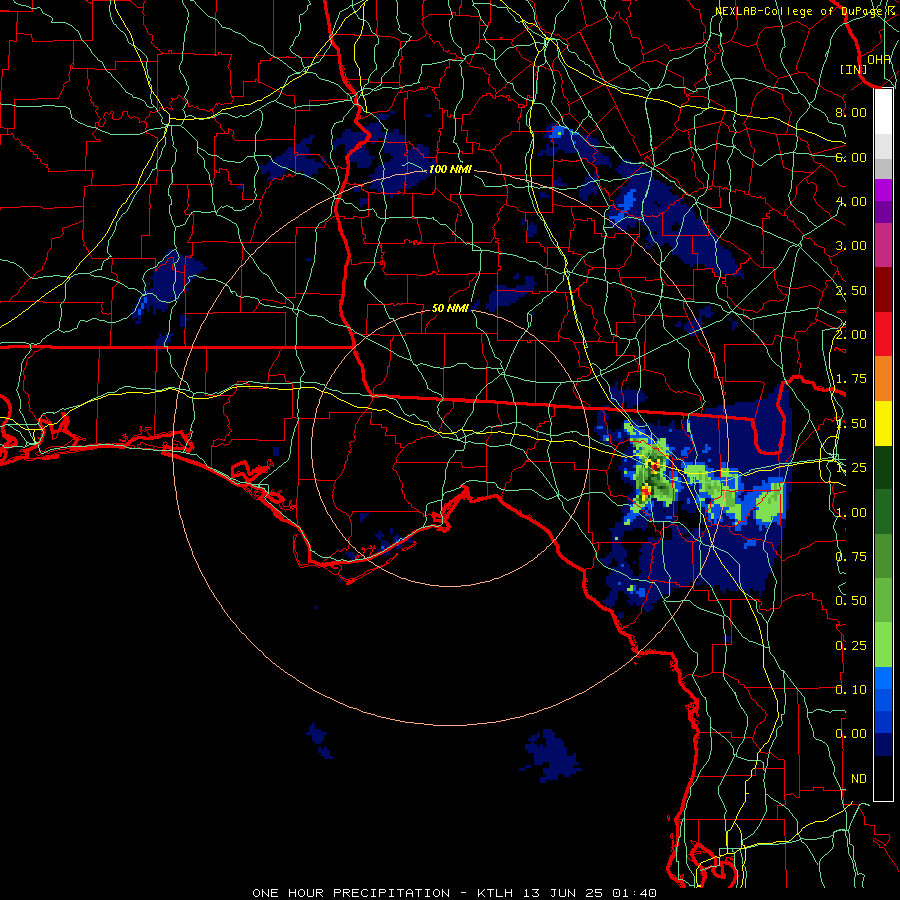The image size is (900, 900).
Task: Click the 100 NMI range ring label
Action: pyautogui.click(x=450, y=169)
